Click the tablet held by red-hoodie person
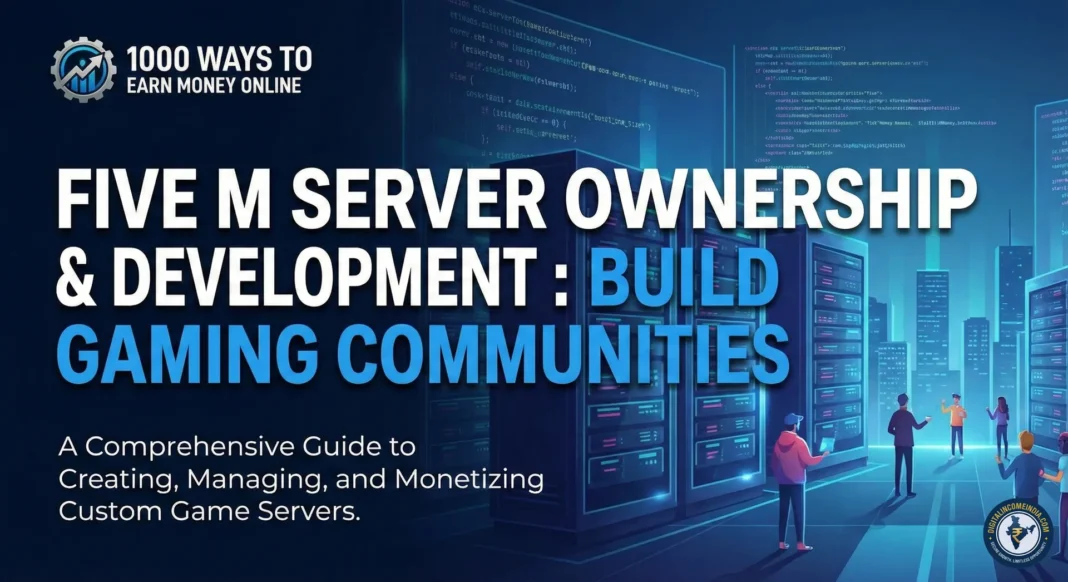 point(826,444)
